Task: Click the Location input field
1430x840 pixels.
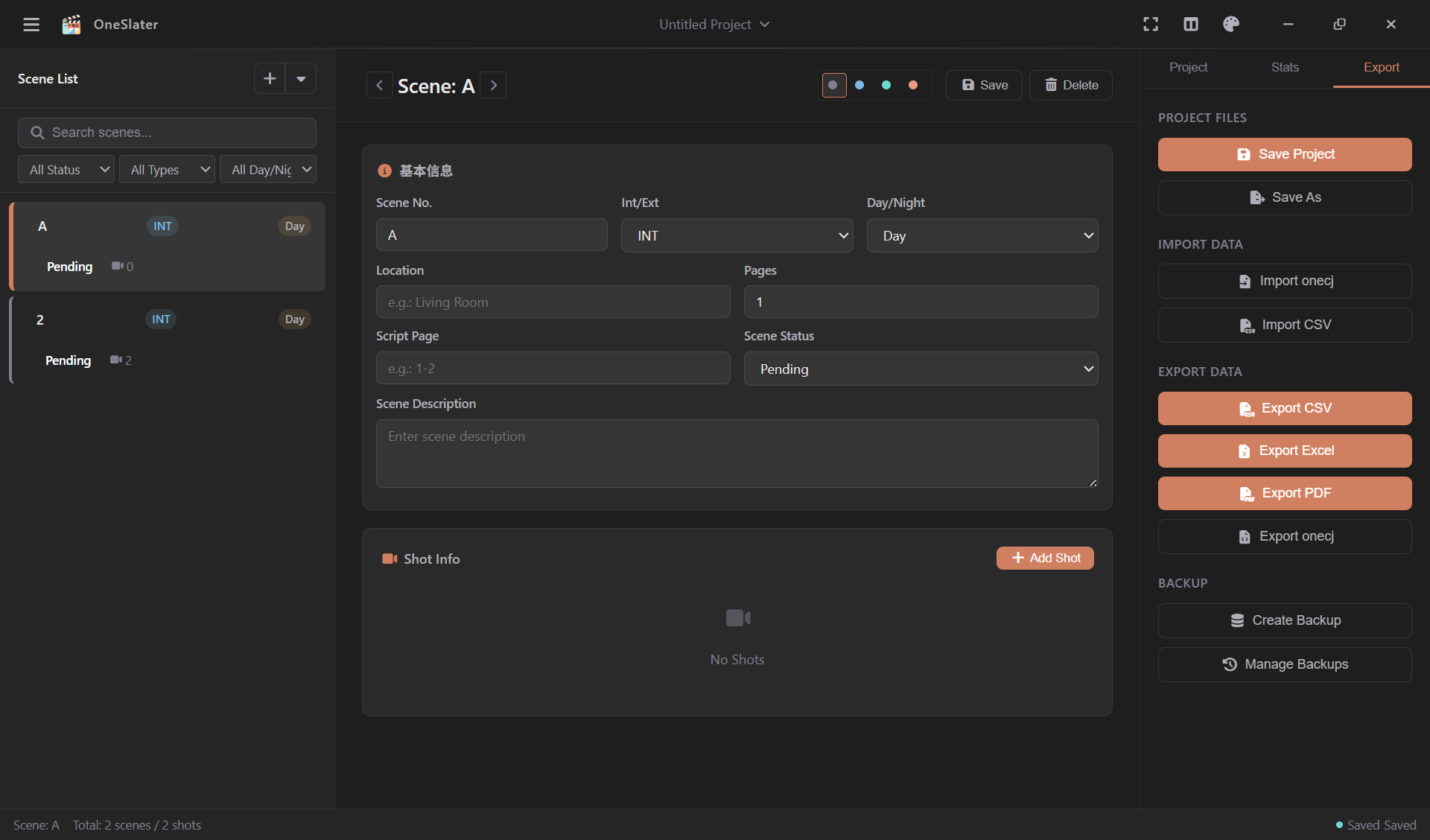Action: click(553, 302)
